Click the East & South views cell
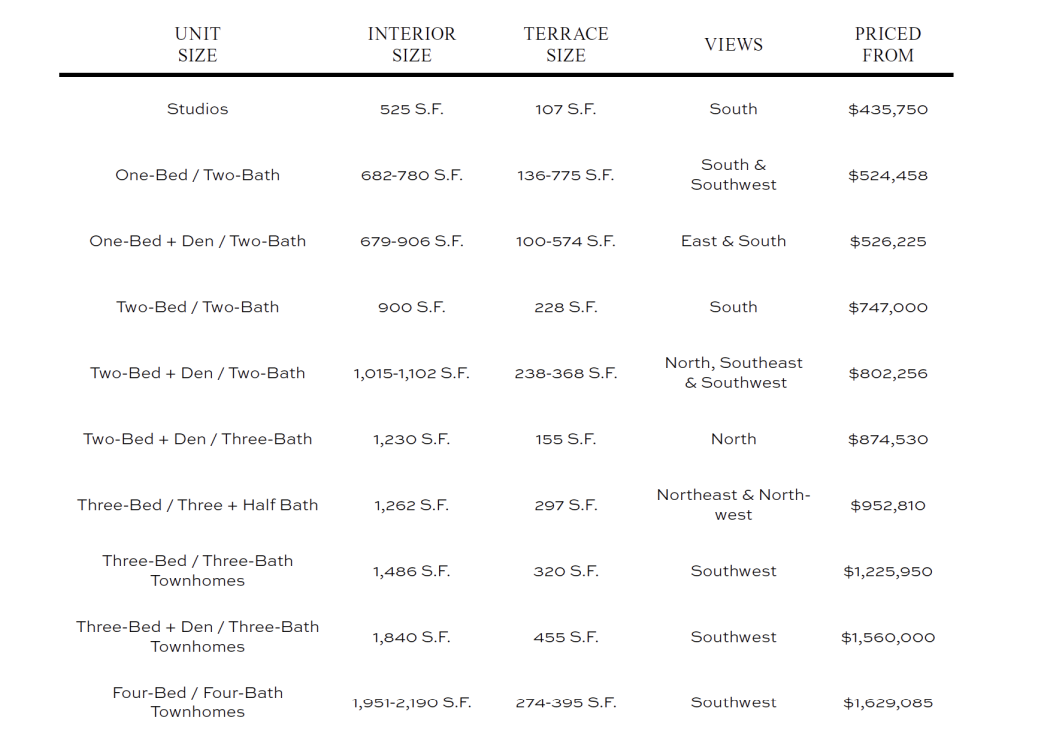This screenshot has height=754, width=1048. click(733, 241)
